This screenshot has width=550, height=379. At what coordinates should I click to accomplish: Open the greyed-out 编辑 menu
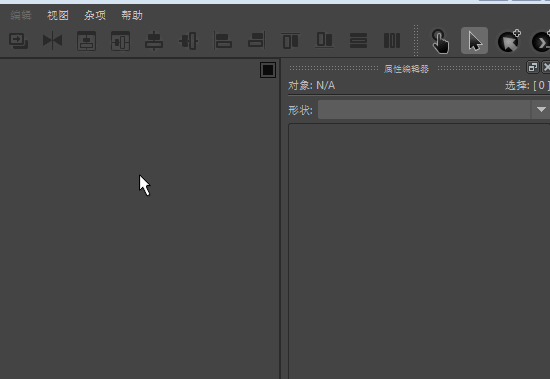click(21, 15)
